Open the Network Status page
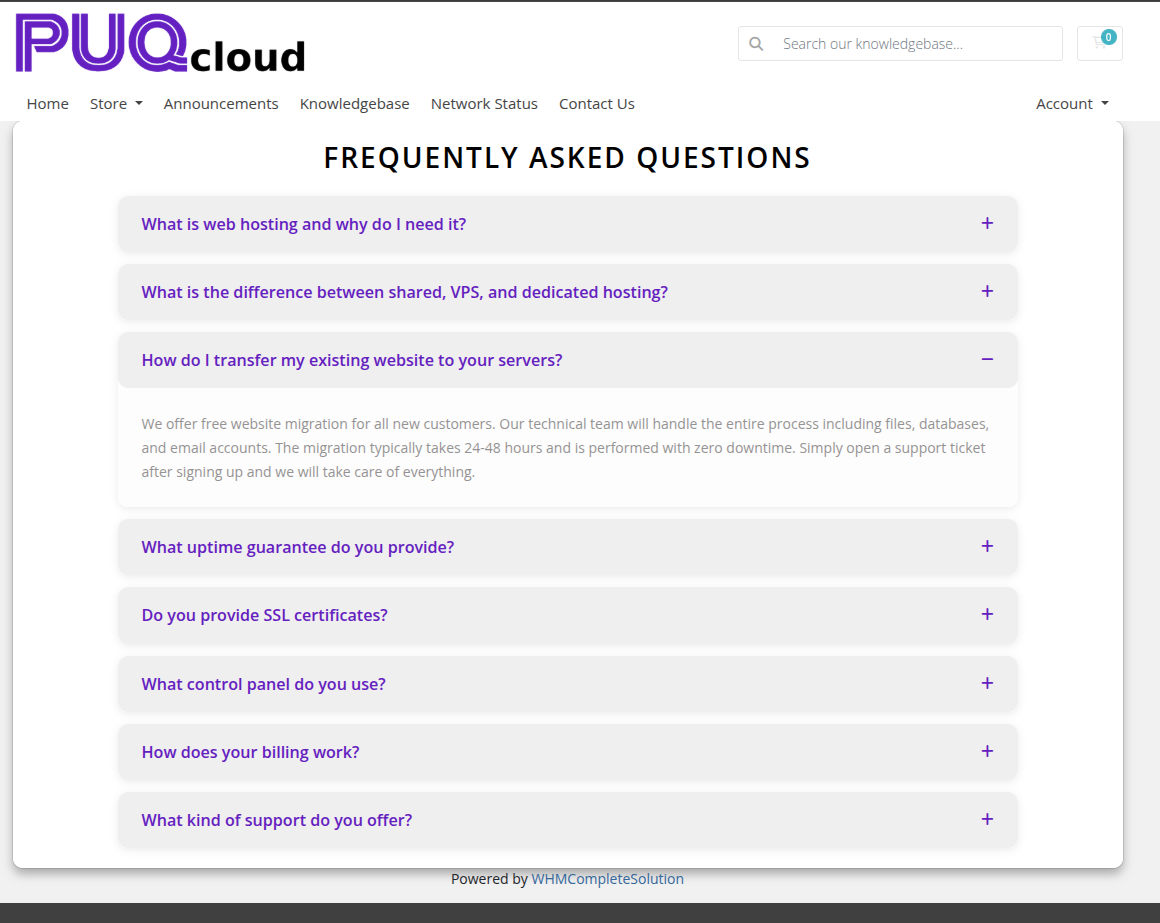Image resolution: width=1160 pixels, height=923 pixels. coord(484,104)
